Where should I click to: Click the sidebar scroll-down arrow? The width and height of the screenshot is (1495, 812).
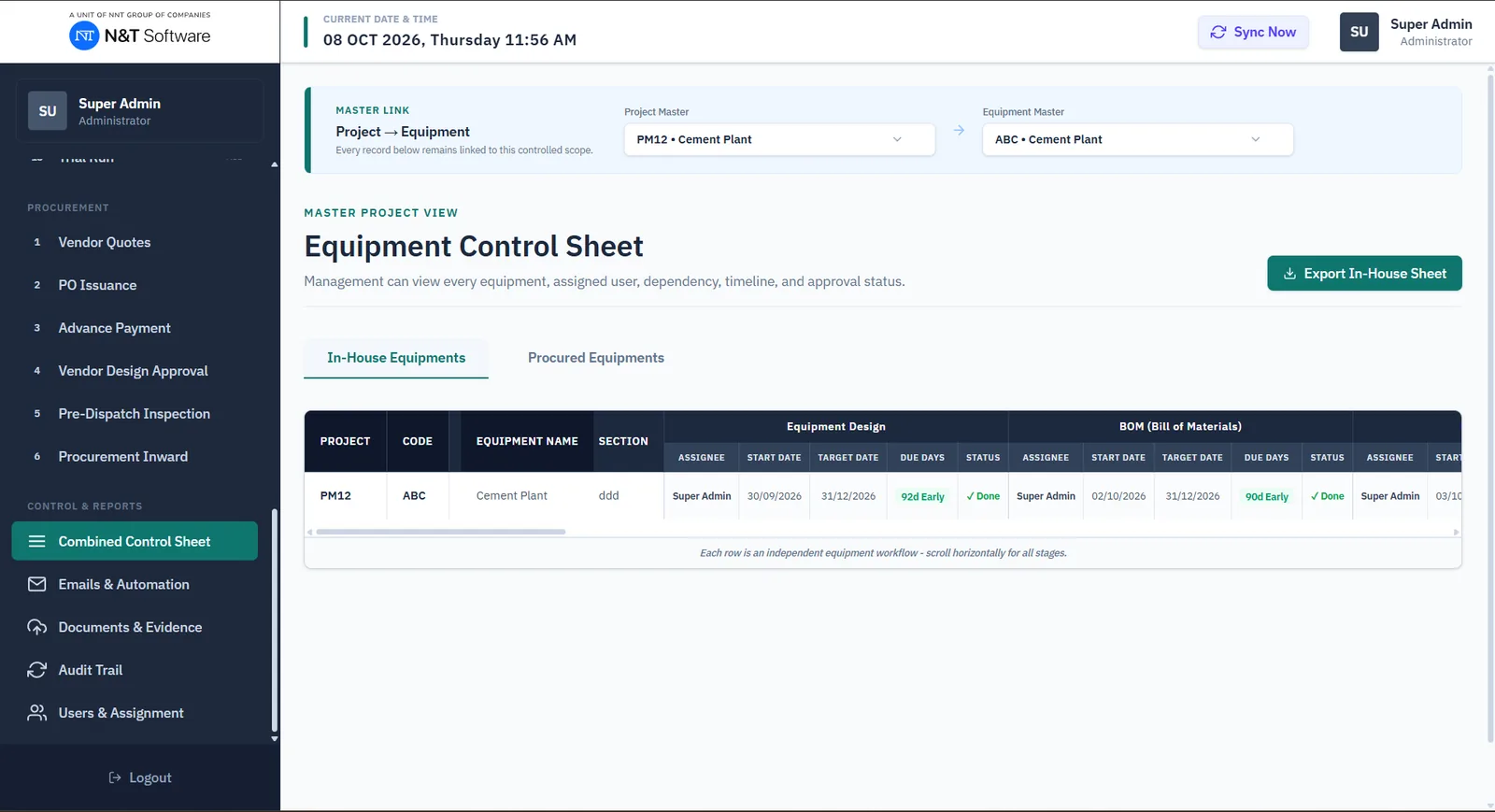274,739
